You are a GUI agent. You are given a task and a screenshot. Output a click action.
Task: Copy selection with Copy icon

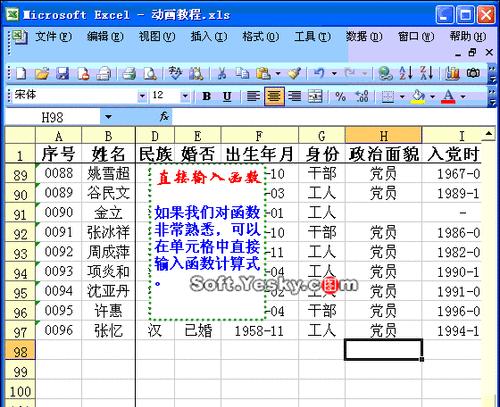click(242, 73)
